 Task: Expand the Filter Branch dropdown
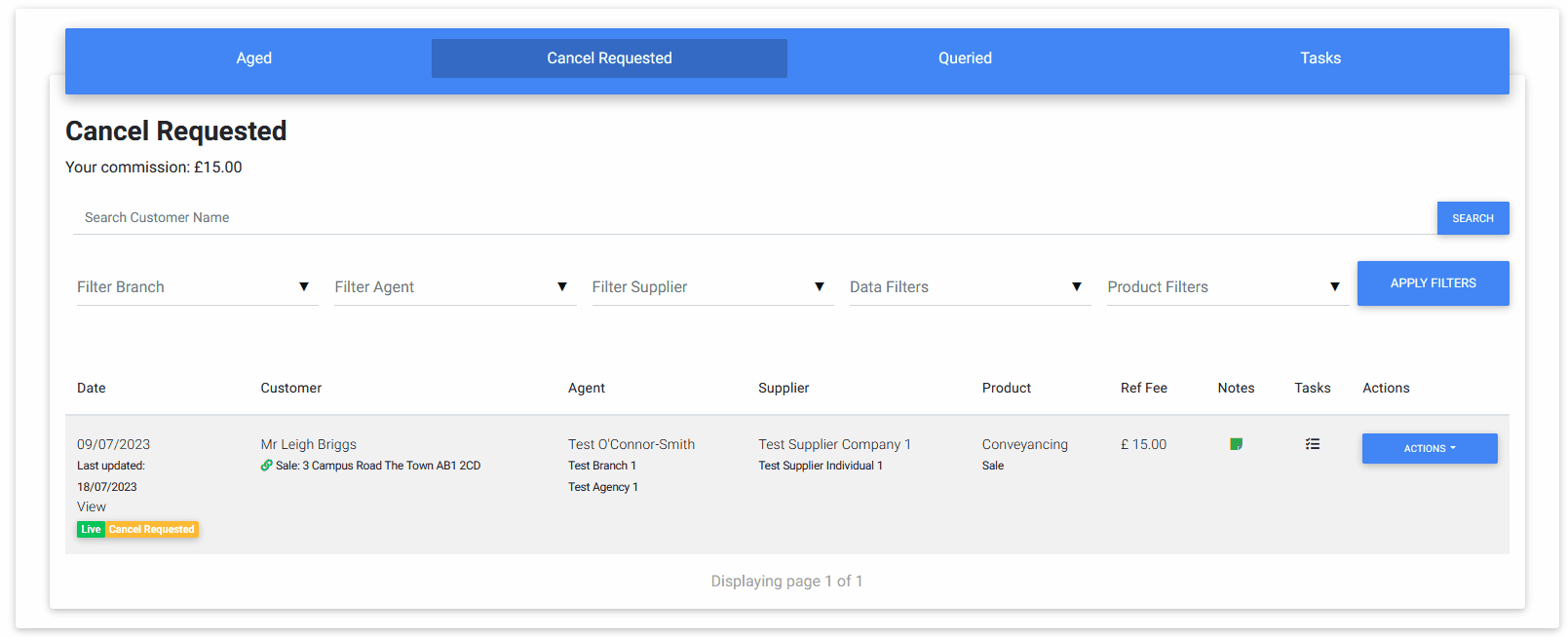click(x=197, y=287)
